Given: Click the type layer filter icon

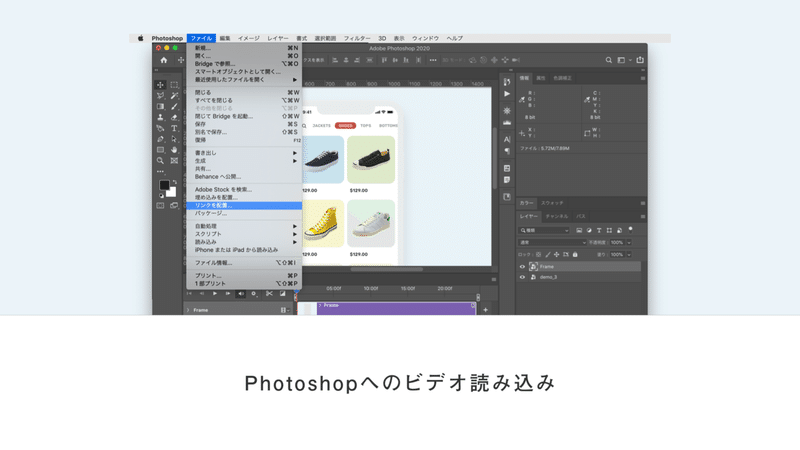Looking at the screenshot, I should [x=599, y=231].
